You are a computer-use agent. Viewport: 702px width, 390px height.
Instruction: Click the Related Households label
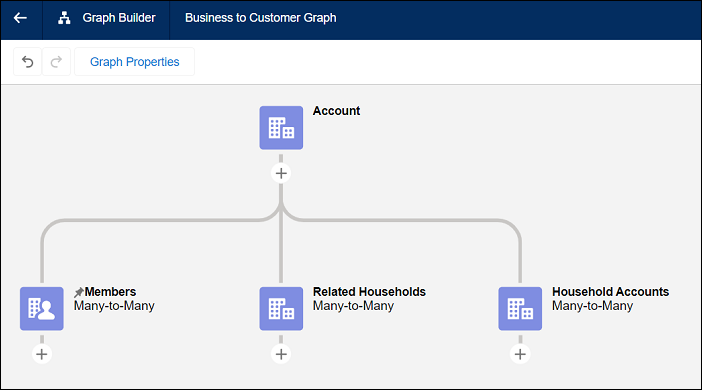point(369,291)
